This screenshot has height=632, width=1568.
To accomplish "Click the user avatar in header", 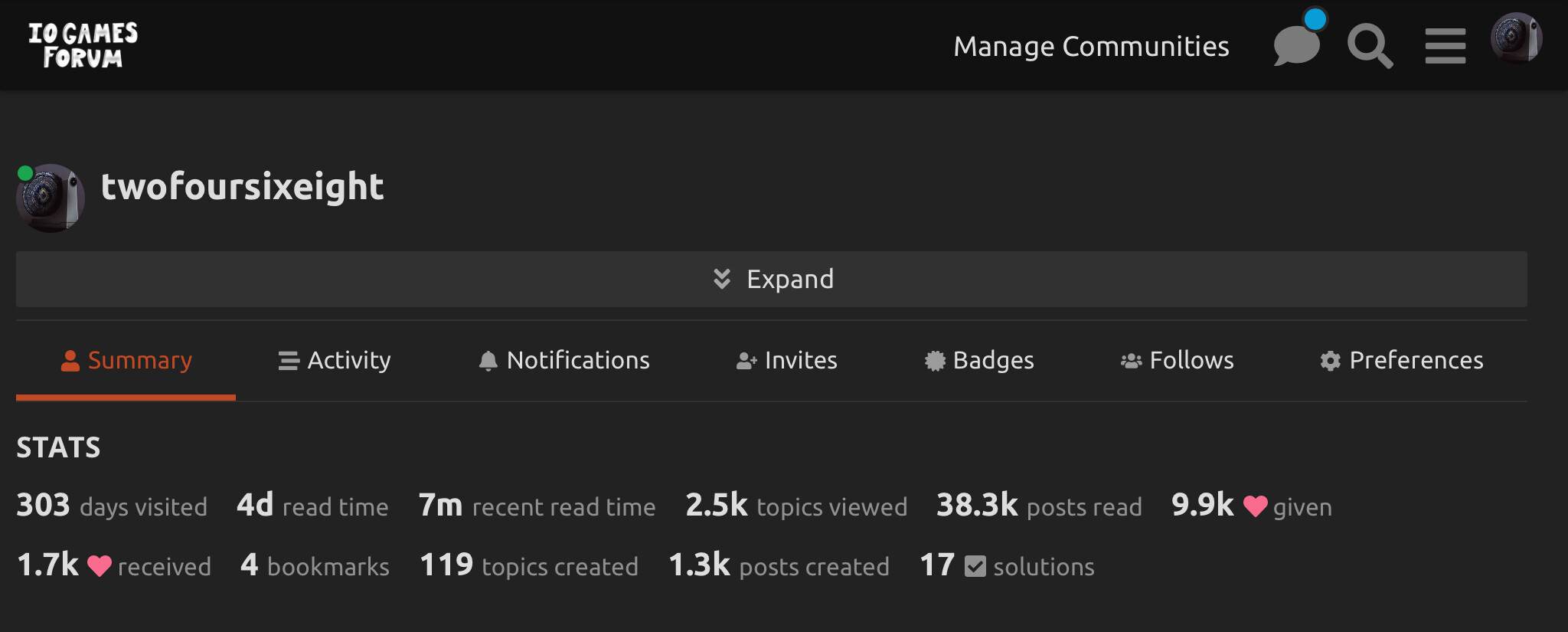I will pyautogui.click(x=1515, y=38).
